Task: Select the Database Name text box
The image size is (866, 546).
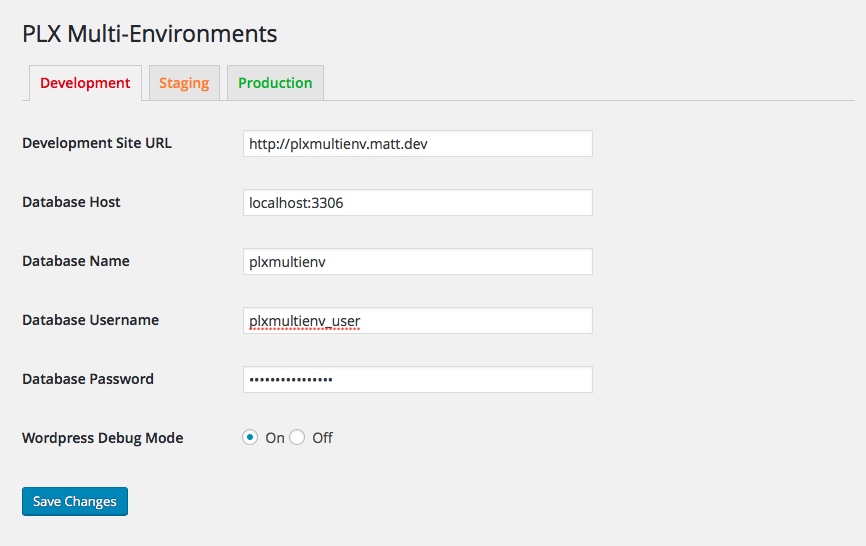Action: (x=418, y=262)
